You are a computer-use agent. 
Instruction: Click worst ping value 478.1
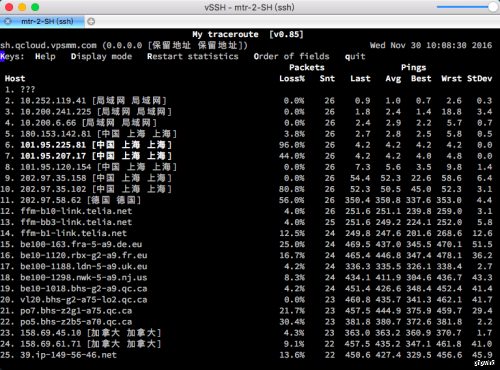449,255
